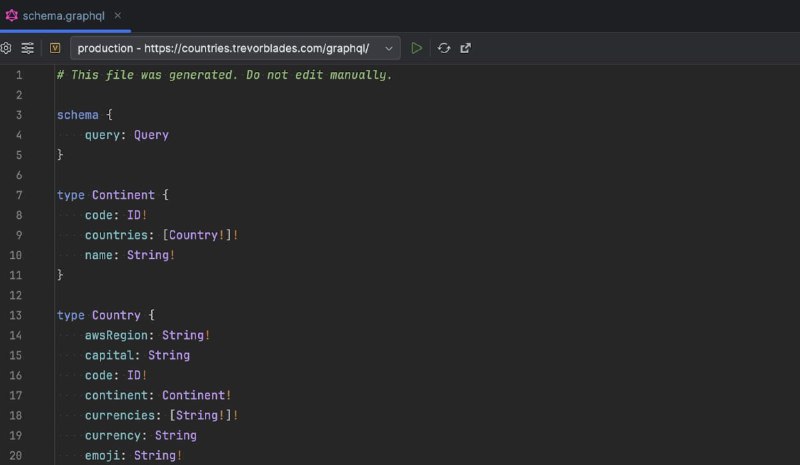Click 'currency: String' field

140,435
